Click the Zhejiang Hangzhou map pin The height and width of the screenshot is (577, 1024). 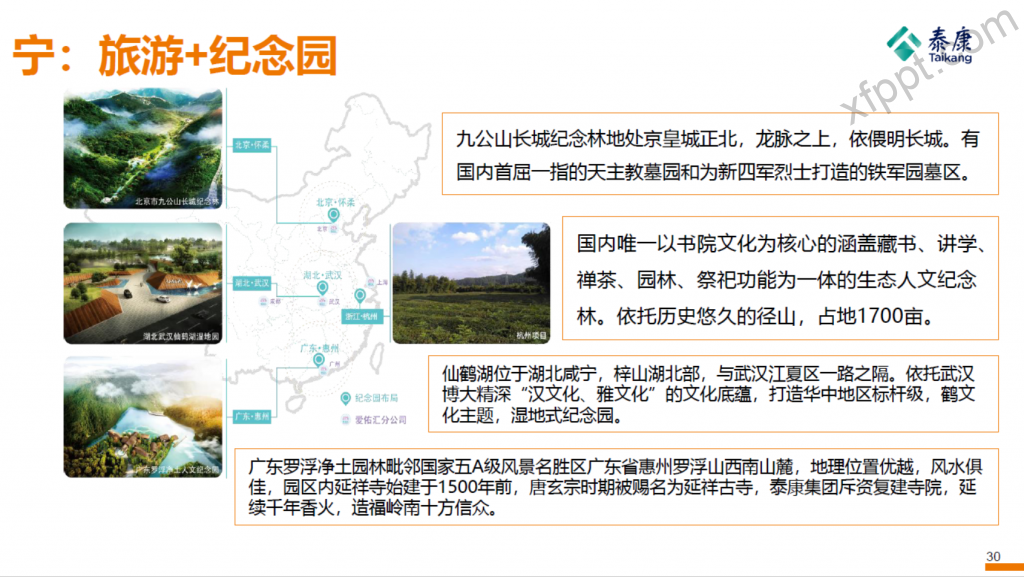tap(359, 297)
